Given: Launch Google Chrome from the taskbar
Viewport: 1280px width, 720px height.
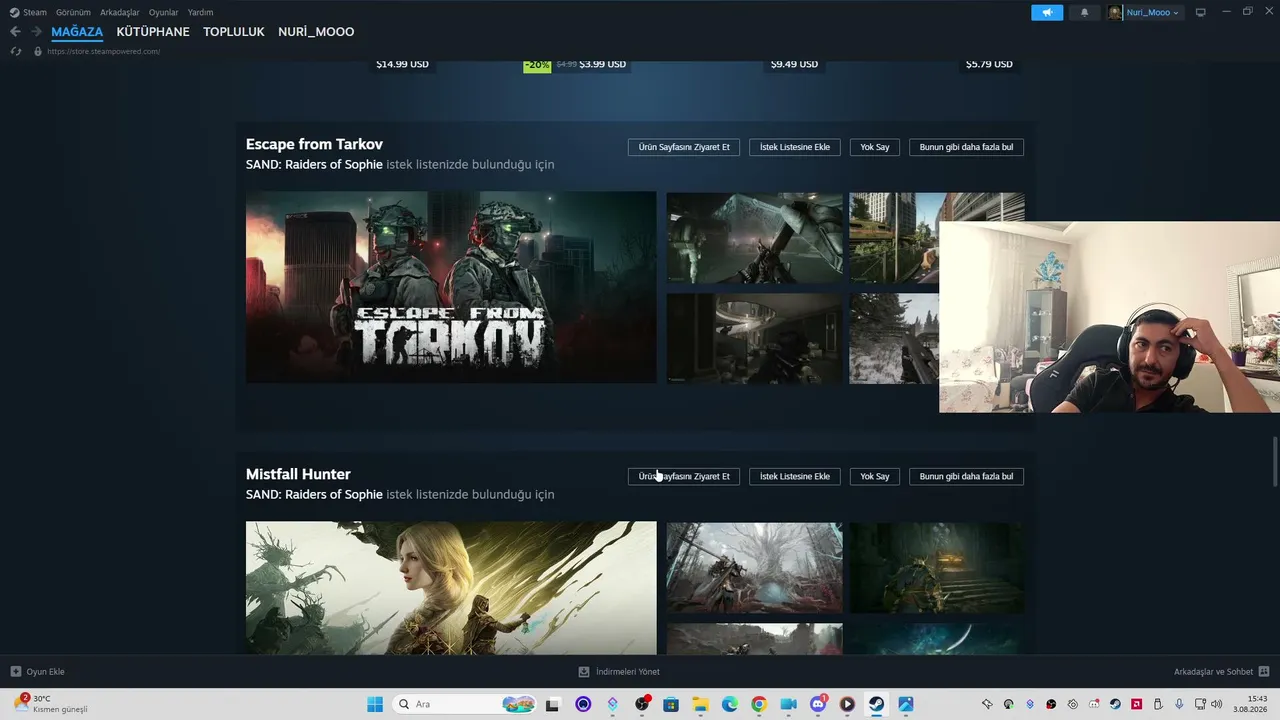Looking at the screenshot, I should (x=759, y=704).
